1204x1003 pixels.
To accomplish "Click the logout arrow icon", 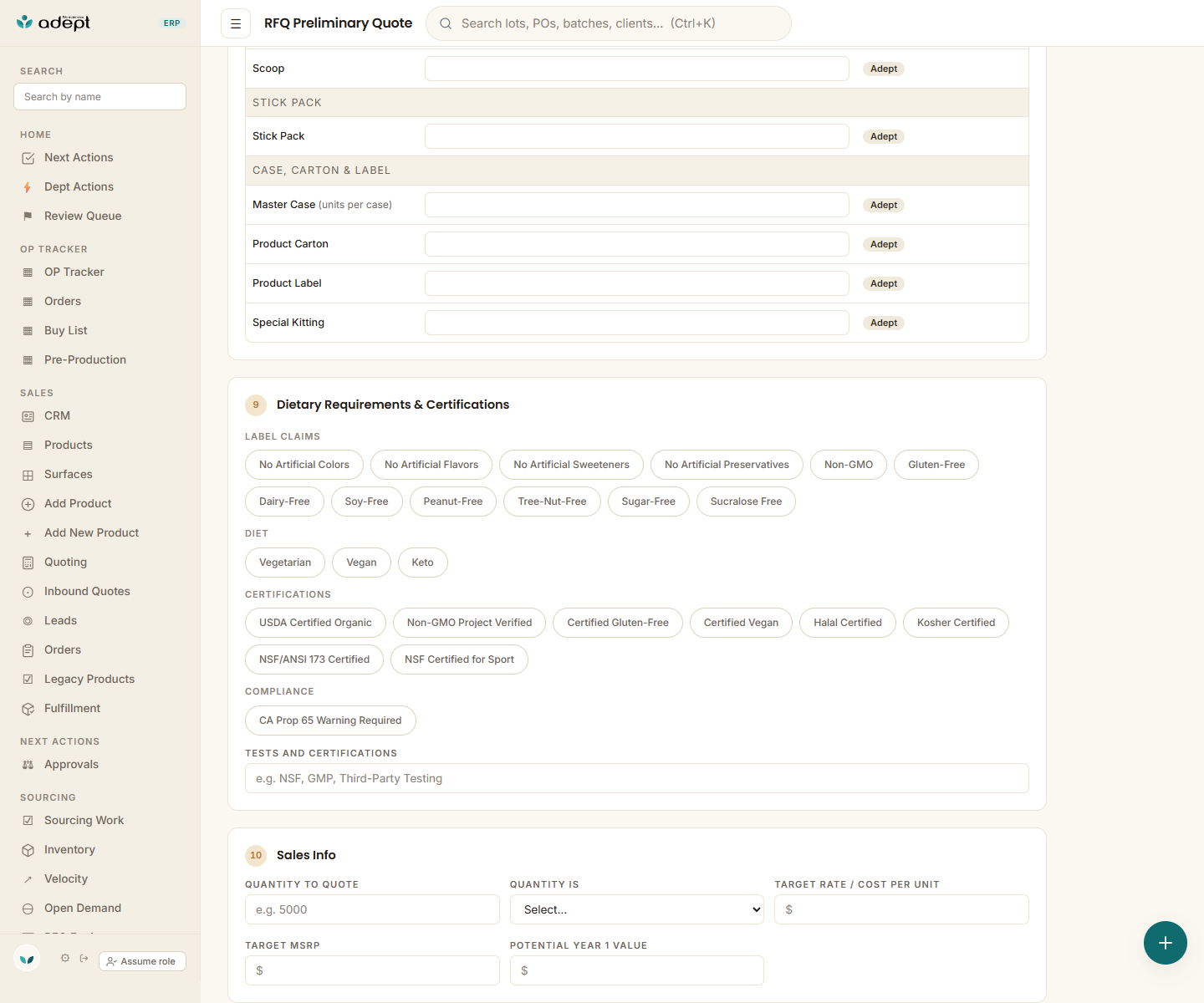I will coord(84,958).
